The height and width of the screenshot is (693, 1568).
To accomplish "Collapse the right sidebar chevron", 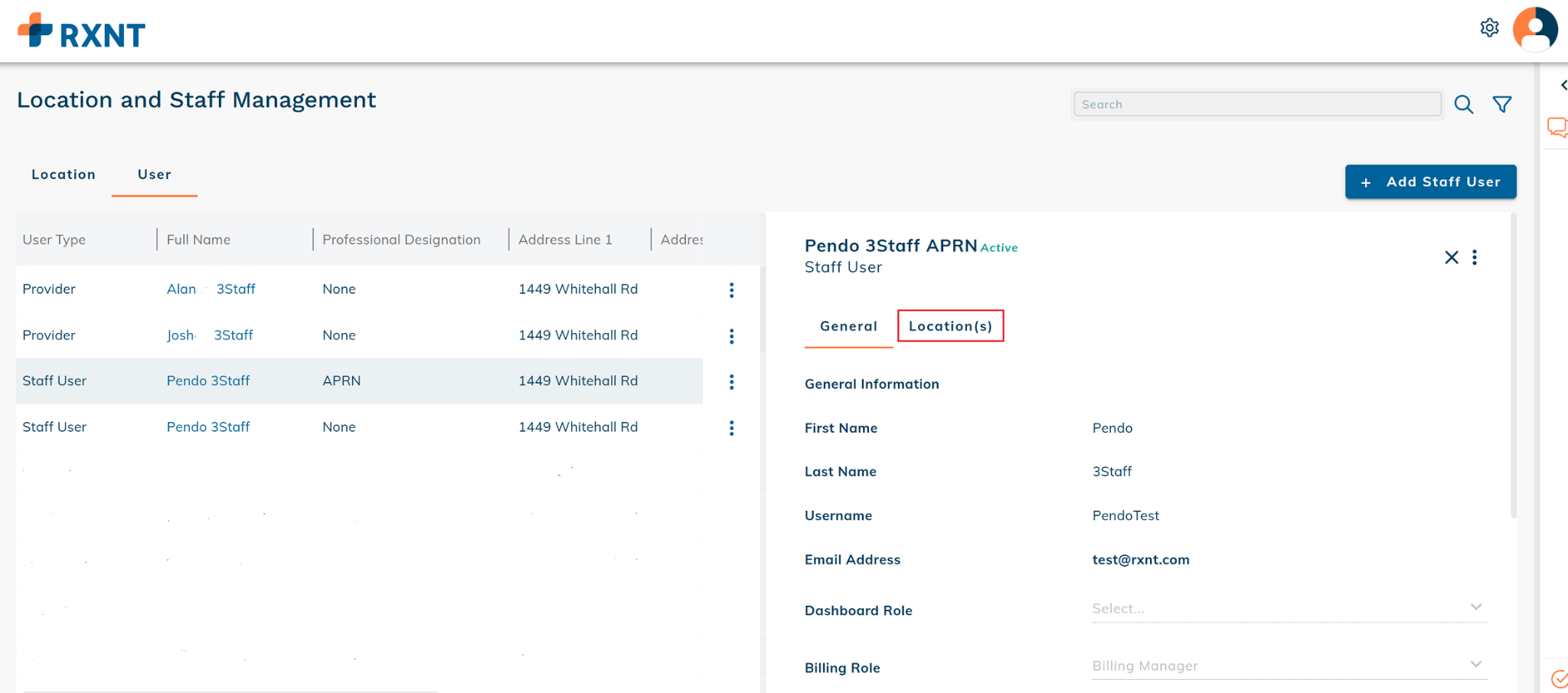I will coord(1563,85).
